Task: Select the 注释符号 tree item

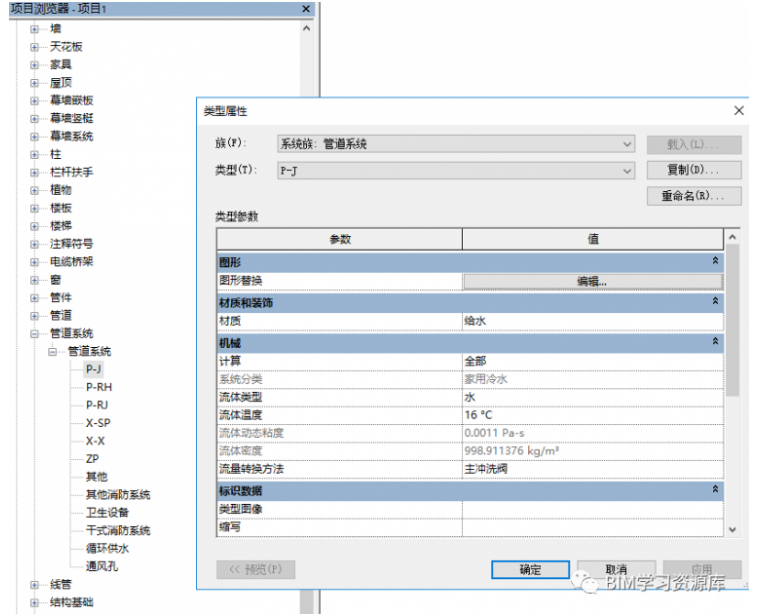Action: coord(71,244)
